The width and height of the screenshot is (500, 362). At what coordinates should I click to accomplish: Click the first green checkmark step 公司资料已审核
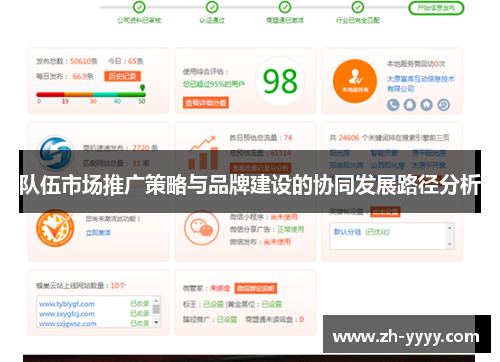coord(139,7)
